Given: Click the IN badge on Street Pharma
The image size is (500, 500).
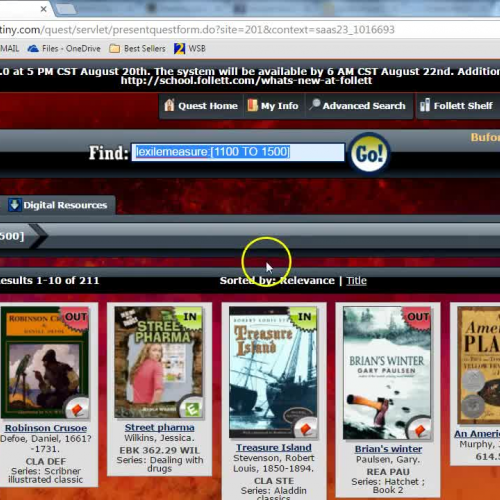Looking at the screenshot, I should [190, 317].
